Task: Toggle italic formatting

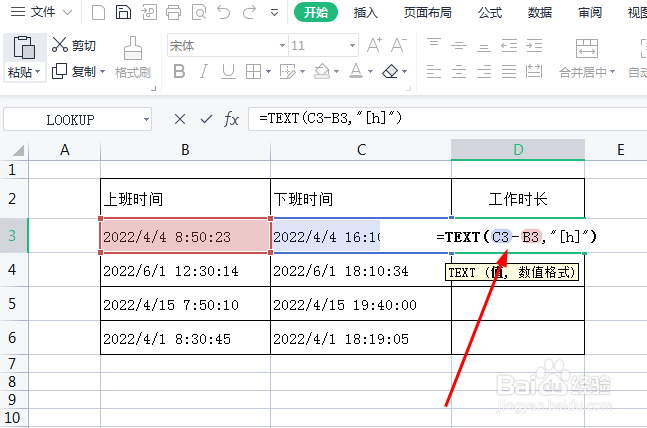Action: pos(203,71)
